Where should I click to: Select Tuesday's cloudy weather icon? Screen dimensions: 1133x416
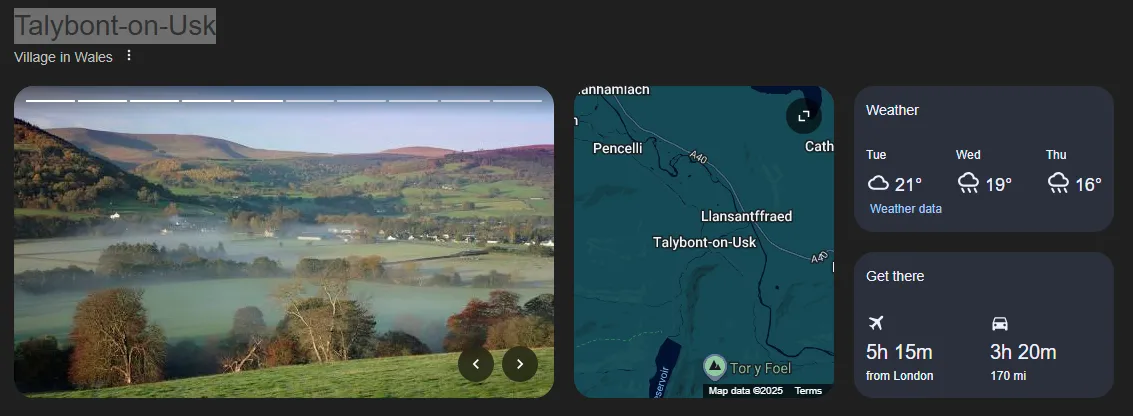click(878, 183)
